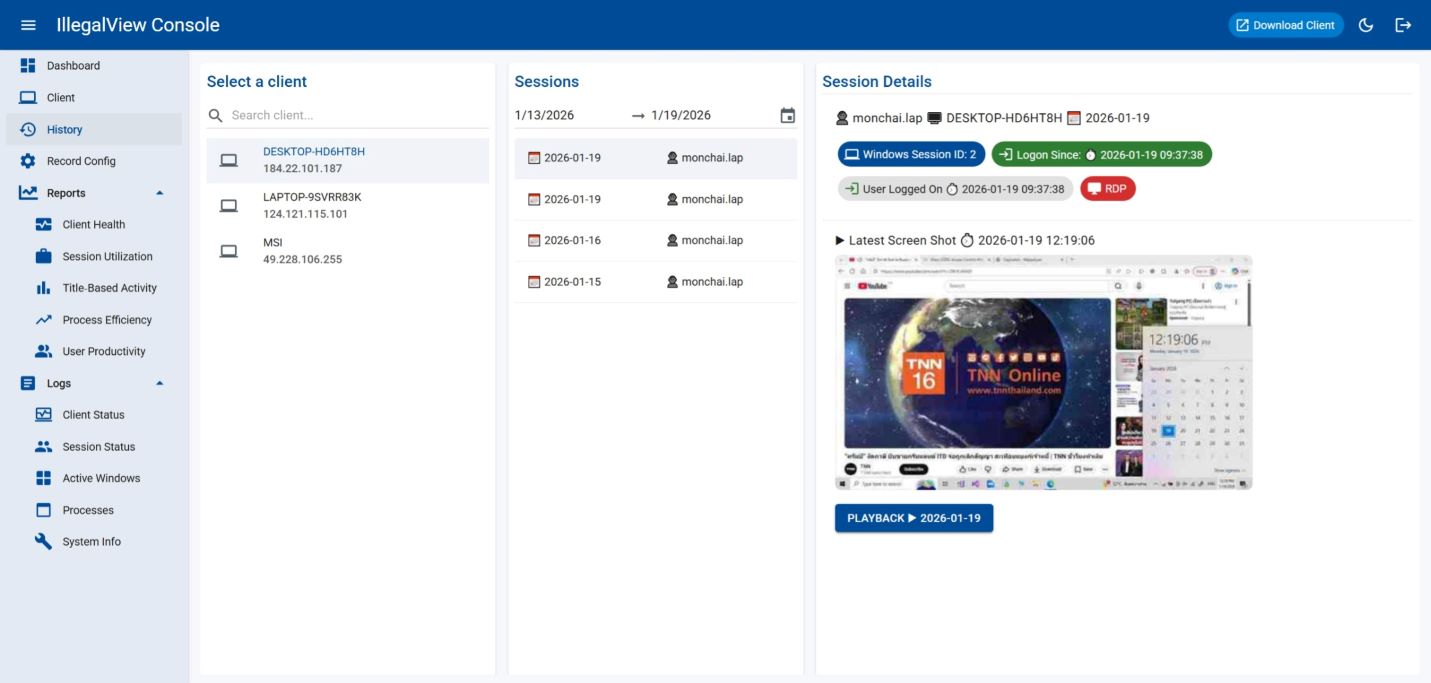Image resolution: width=1431 pixels, height=683 pixels.
Task: Click the logout icon in the header
Action: pyautogui.click(x=1403, y=25)
